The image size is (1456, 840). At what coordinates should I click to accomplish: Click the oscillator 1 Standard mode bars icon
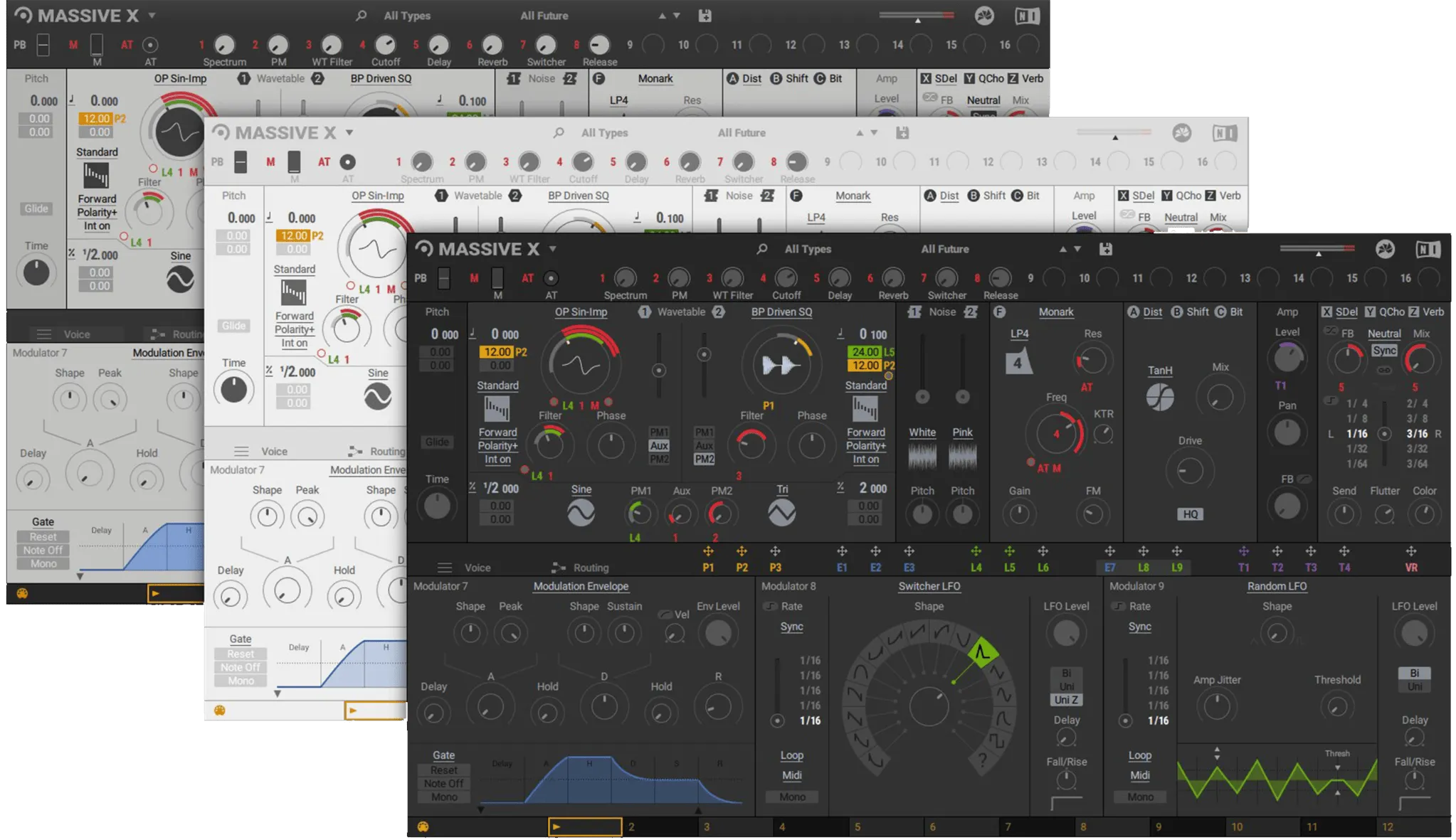[x=497, y=409]
